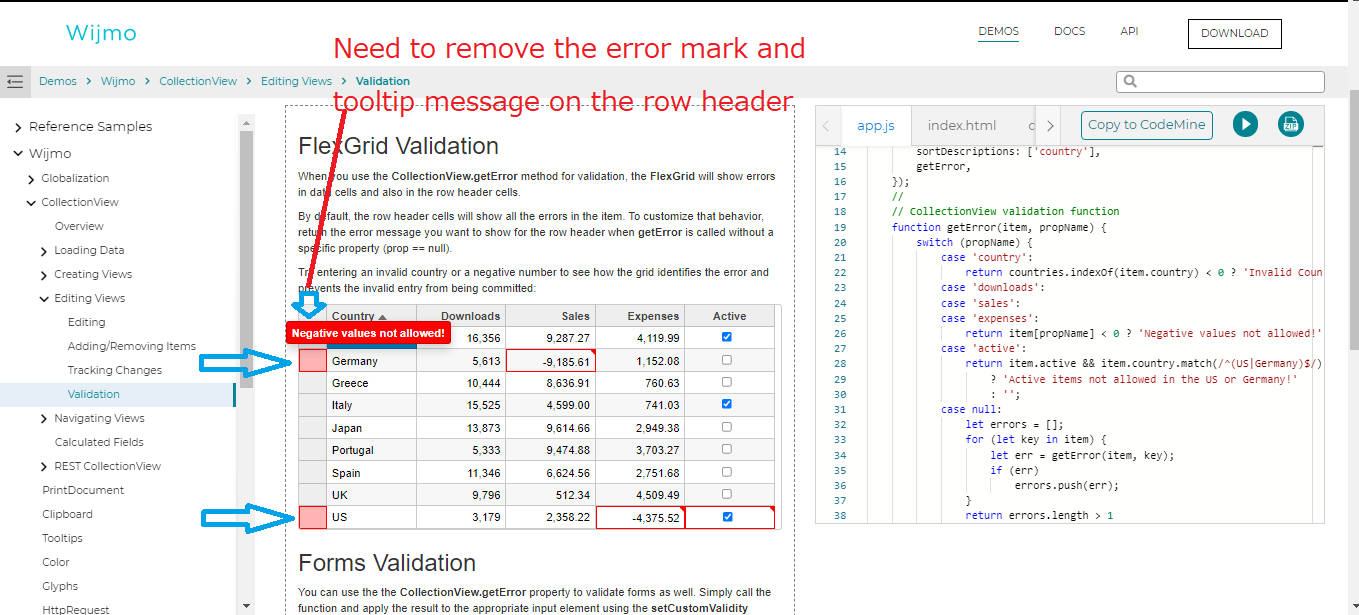Toggle the sidebar hamburger menu icon

click(x=14, y=81)
